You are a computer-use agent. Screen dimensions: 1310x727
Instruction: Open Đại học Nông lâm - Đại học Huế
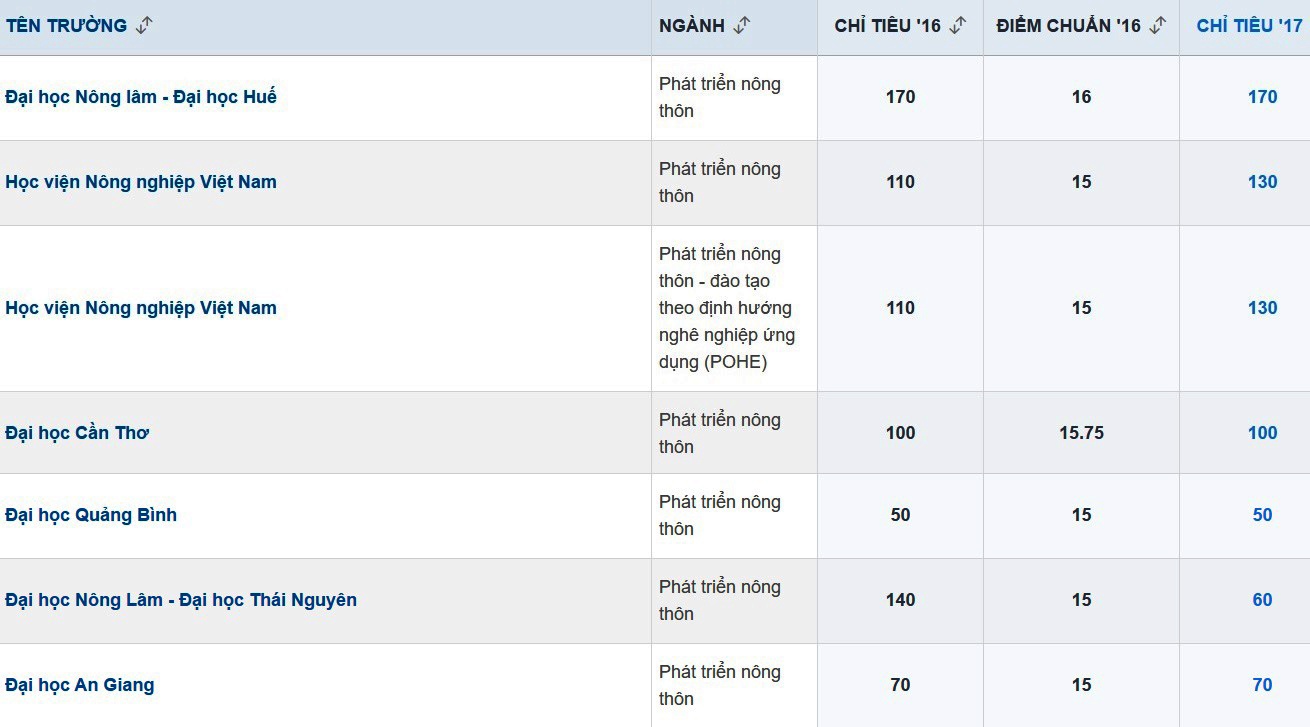(141, 97)
